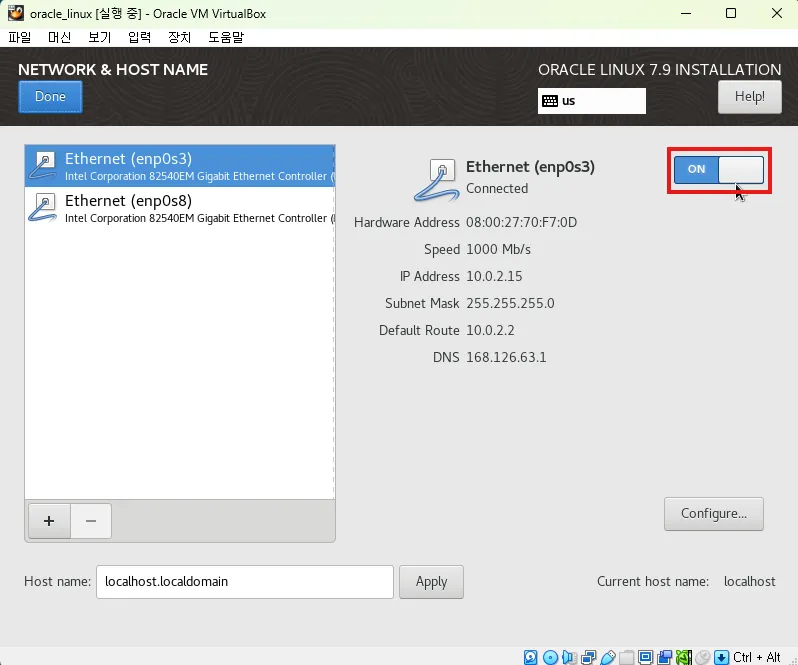
Task: Open USB devices icon in status bar
Action: coord(608,657)
